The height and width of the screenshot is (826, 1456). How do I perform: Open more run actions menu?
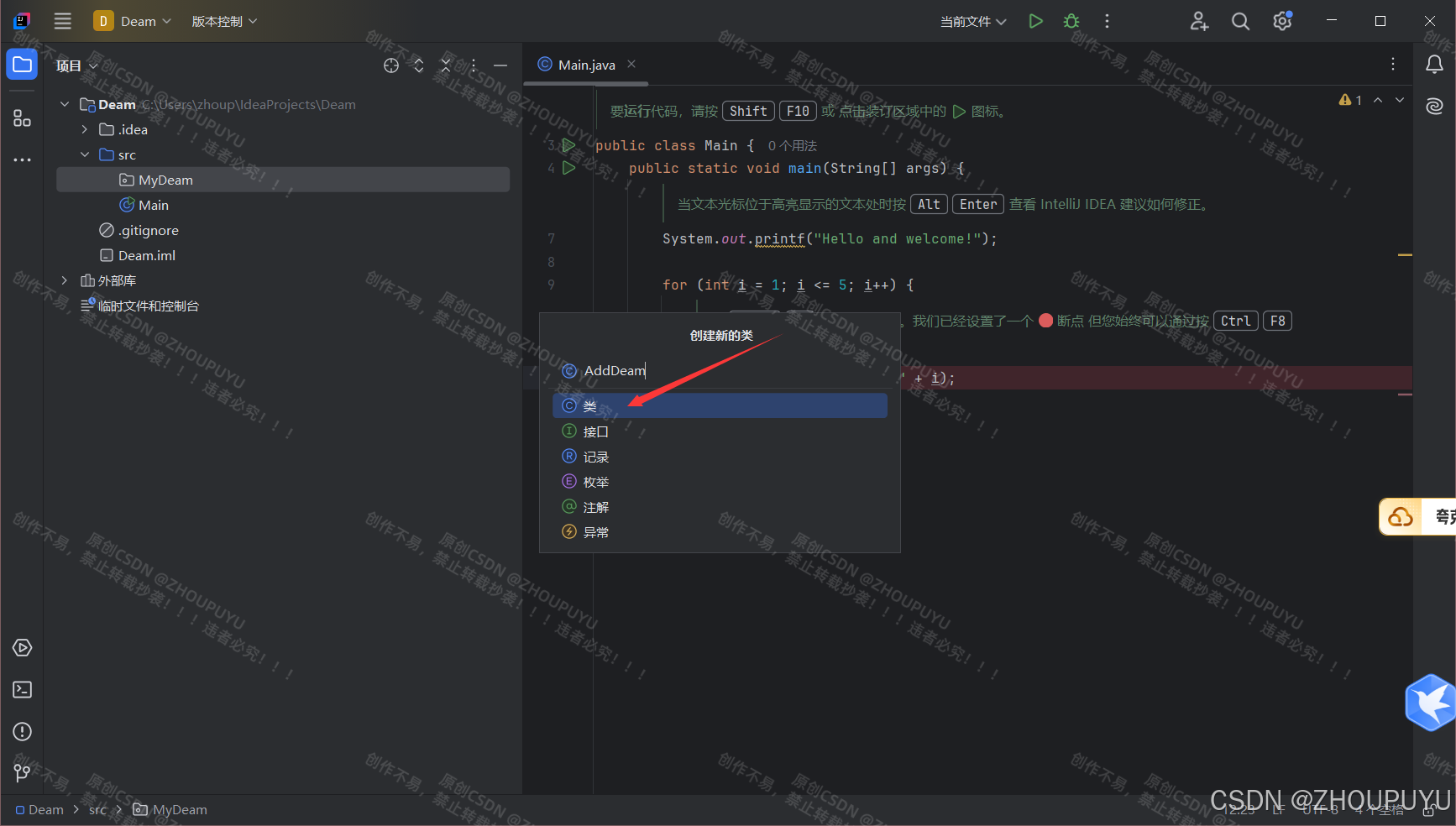coord(1107,21)
